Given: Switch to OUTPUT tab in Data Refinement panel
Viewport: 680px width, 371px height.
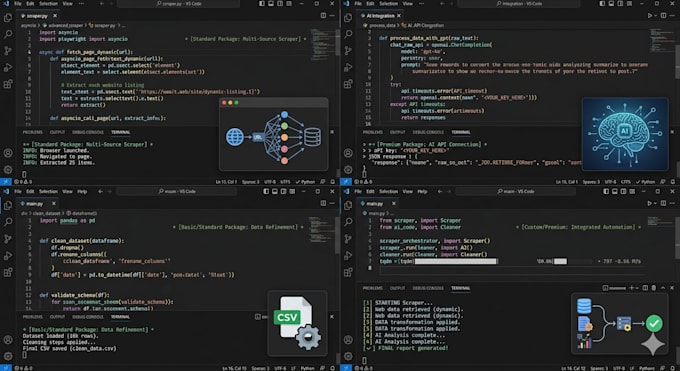Looking at the screenshot, I should point(57,317).
